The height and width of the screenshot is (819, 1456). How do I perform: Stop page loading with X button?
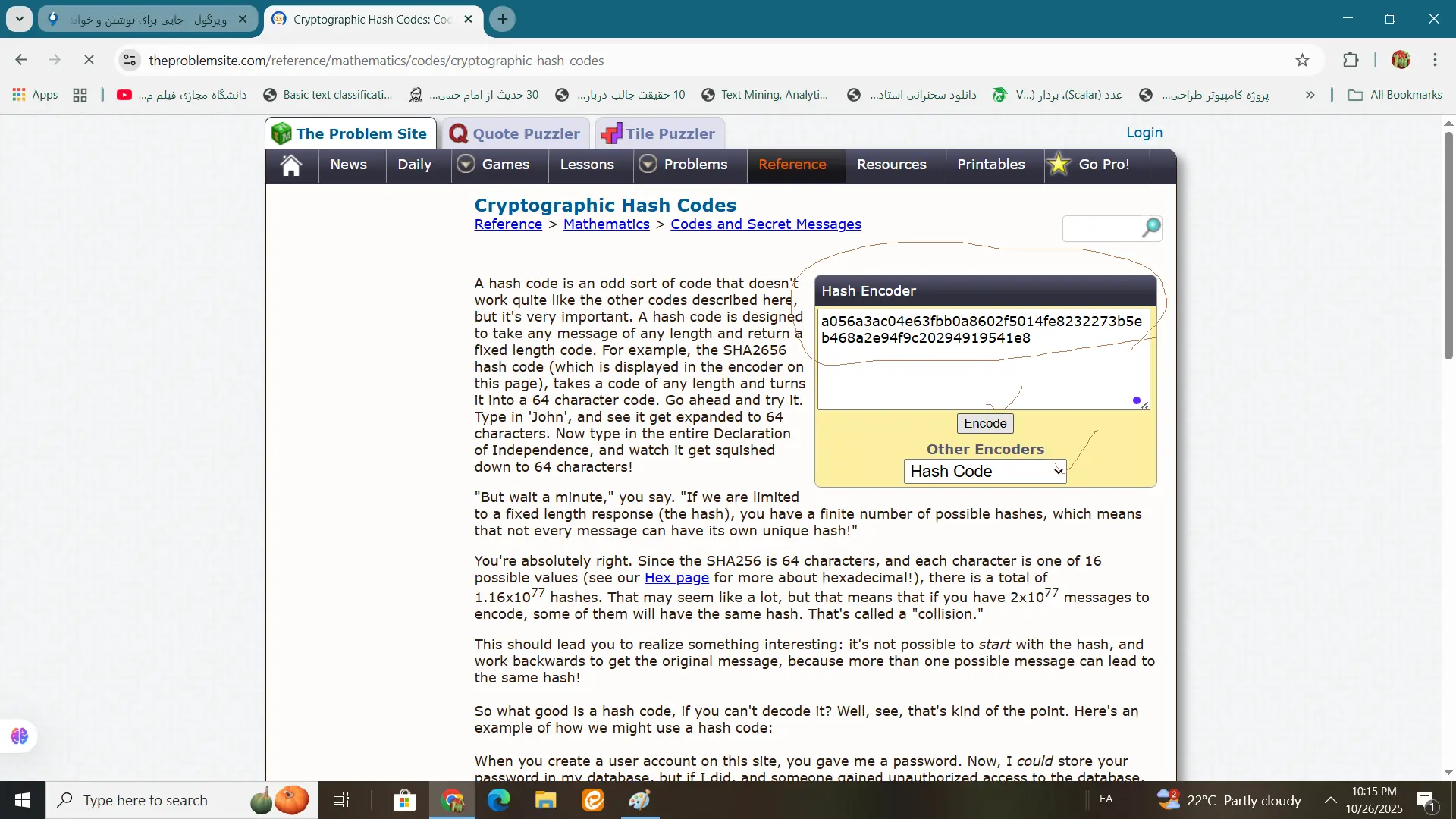tap(89, 61)
